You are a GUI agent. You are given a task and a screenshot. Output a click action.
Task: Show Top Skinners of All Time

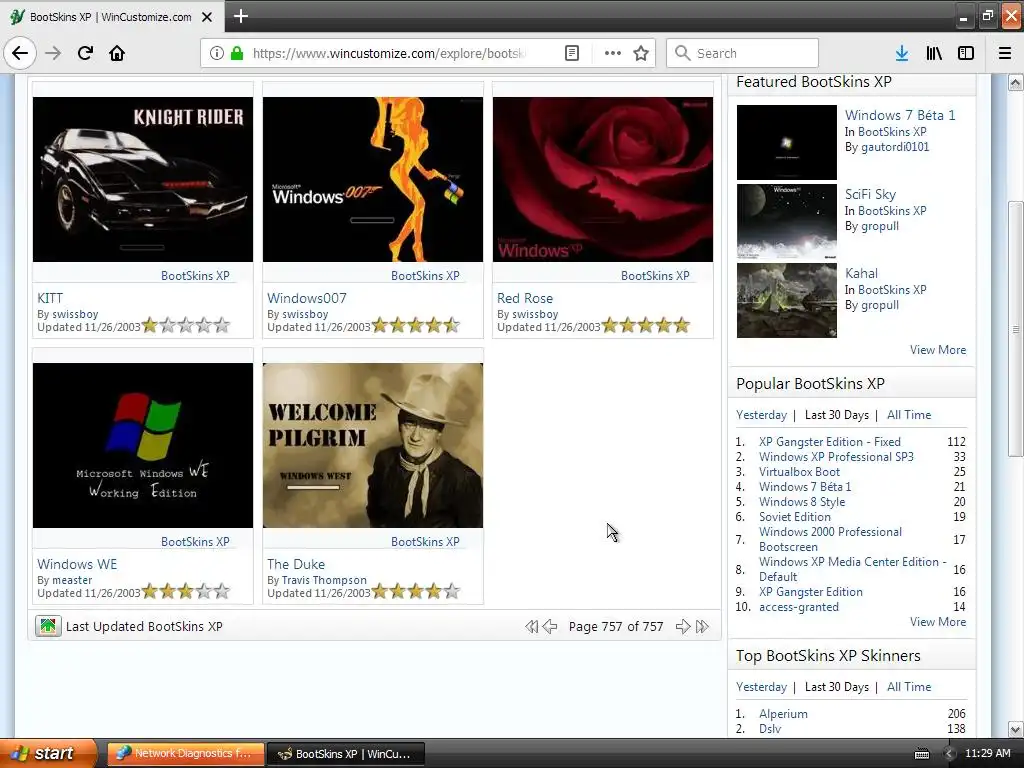[909, 686]
